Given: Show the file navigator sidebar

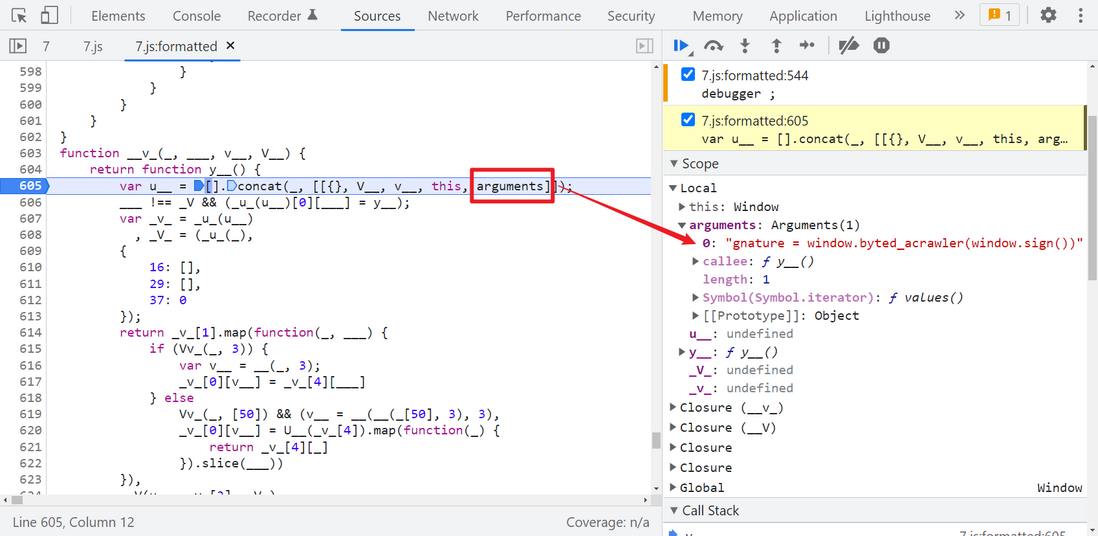Looking at the screenshot, I should click(17, 46).
